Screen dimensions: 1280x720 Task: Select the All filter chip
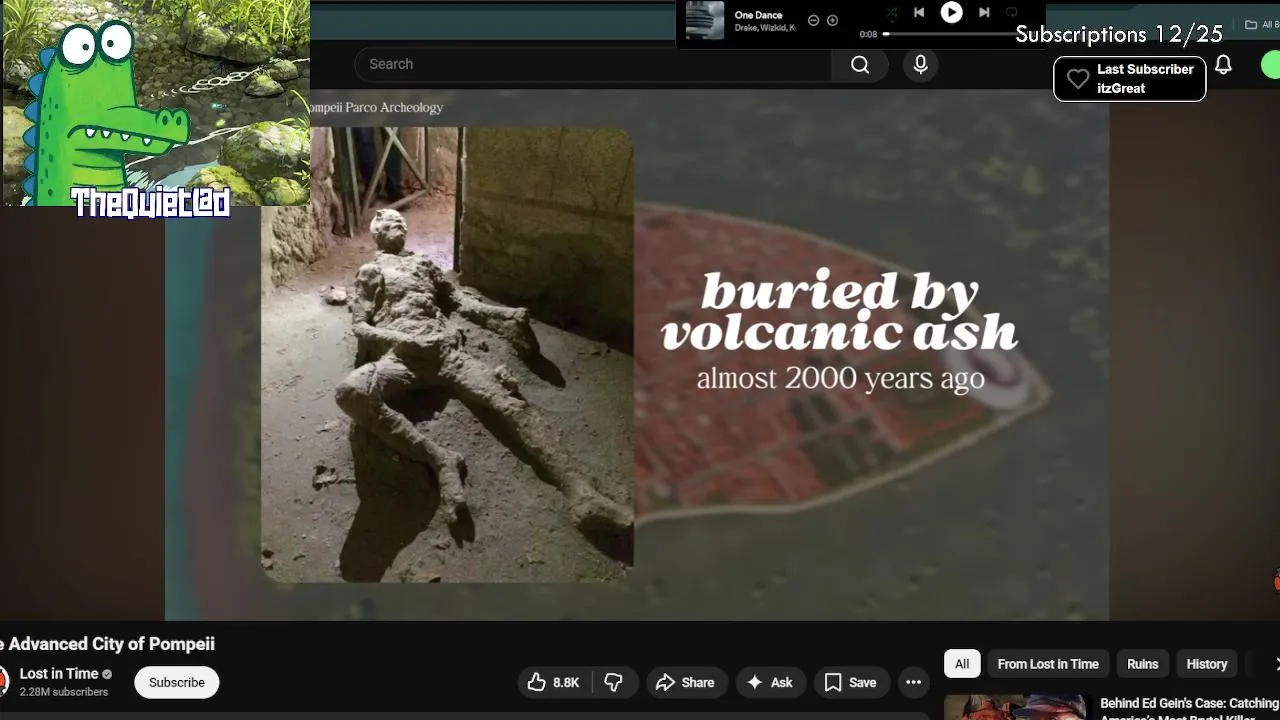(962, 664)
